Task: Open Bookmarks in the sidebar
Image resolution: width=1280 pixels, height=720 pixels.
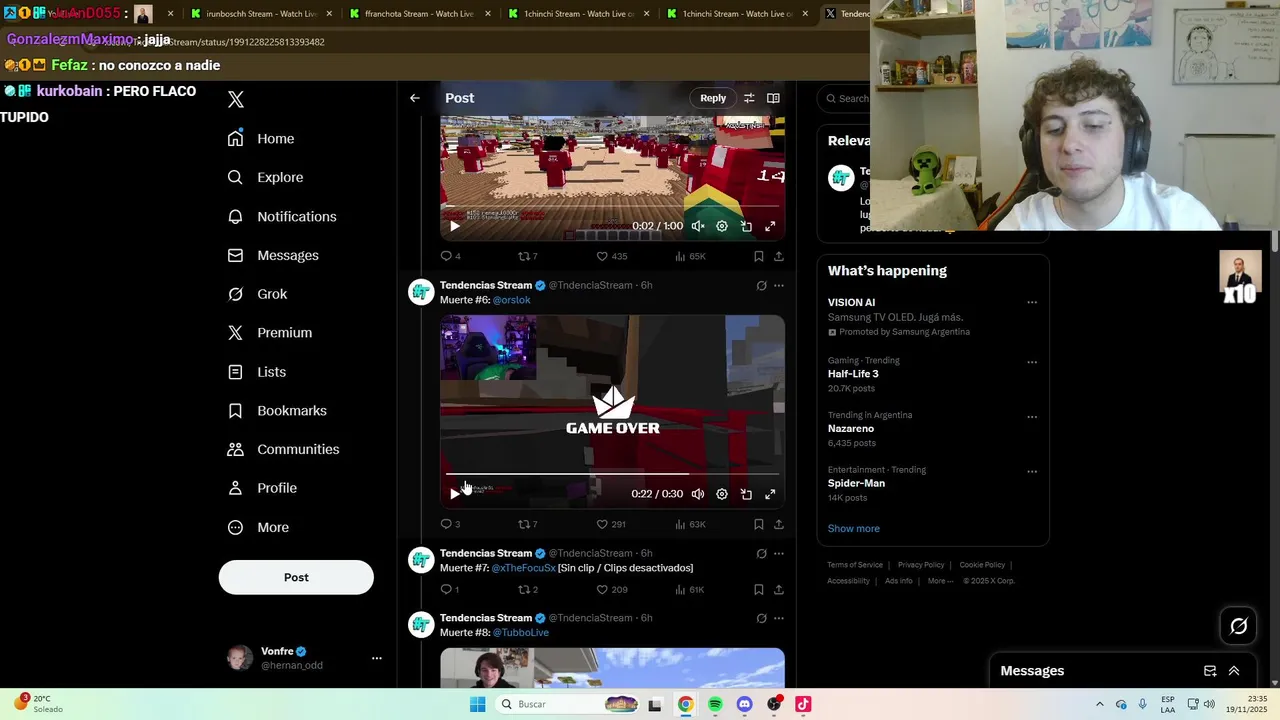Action: click(277, 410)
